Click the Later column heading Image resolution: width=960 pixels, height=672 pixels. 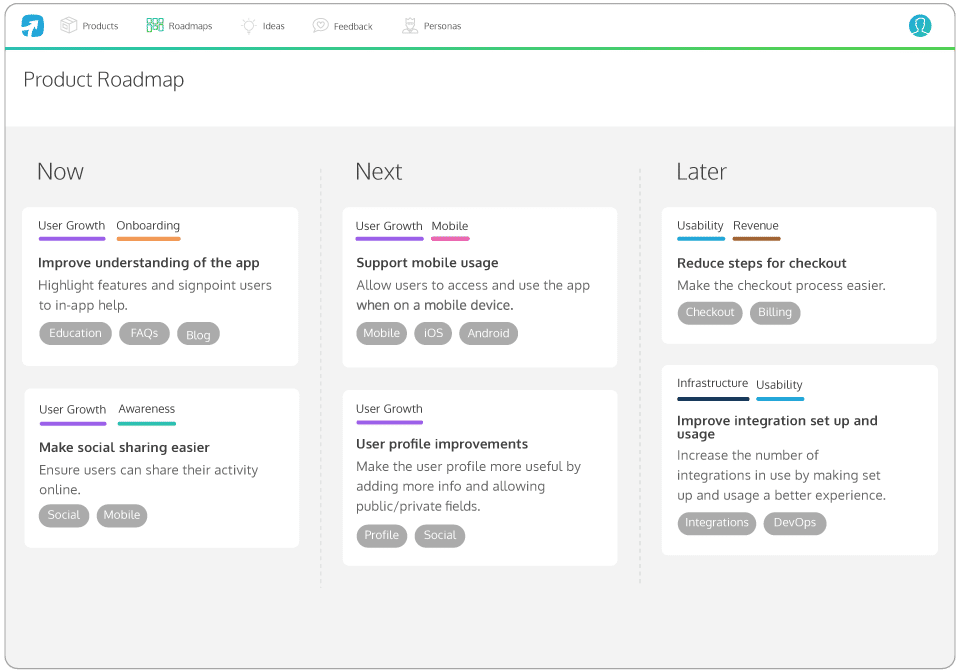(x=702, y=171)
